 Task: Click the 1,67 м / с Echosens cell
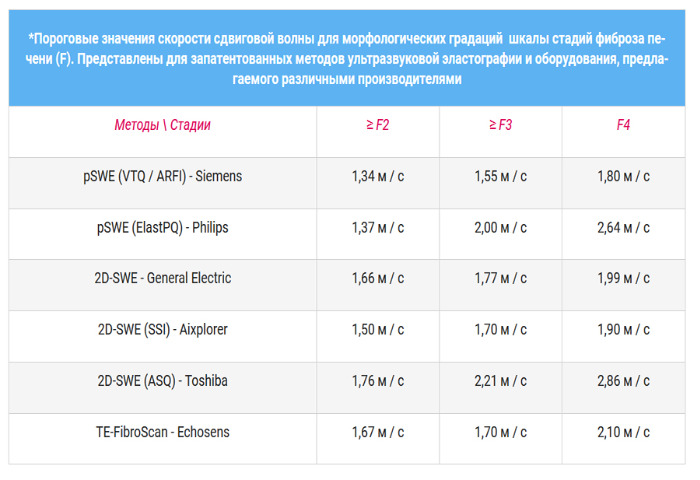tap(377, 431)
